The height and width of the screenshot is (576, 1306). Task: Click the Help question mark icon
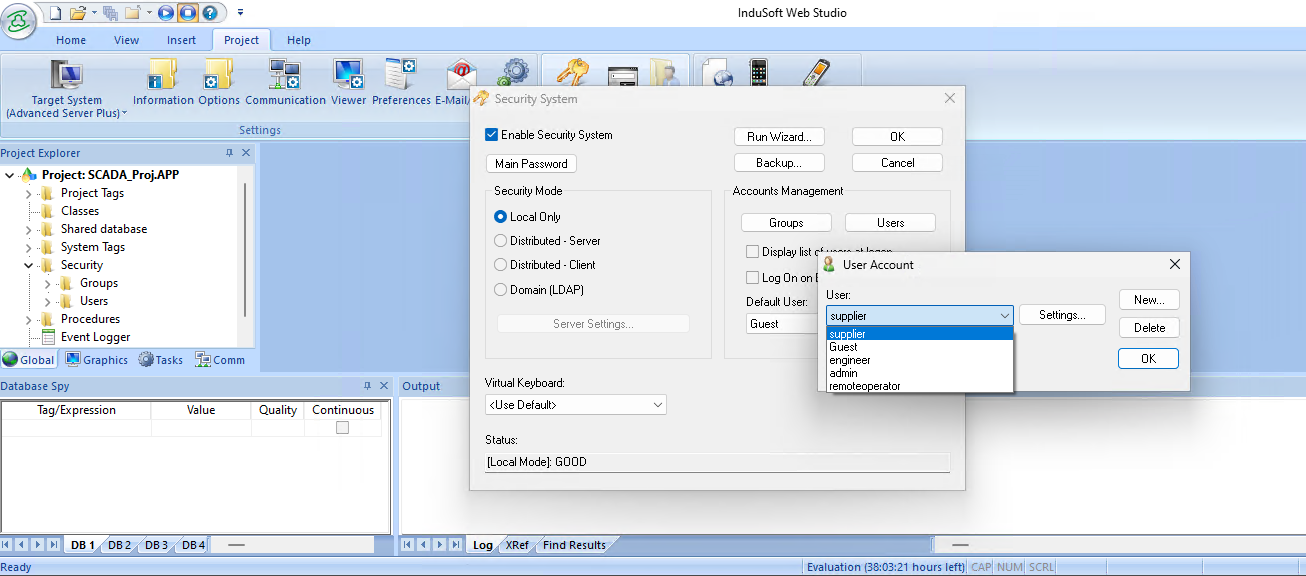[x=209, y=13]
